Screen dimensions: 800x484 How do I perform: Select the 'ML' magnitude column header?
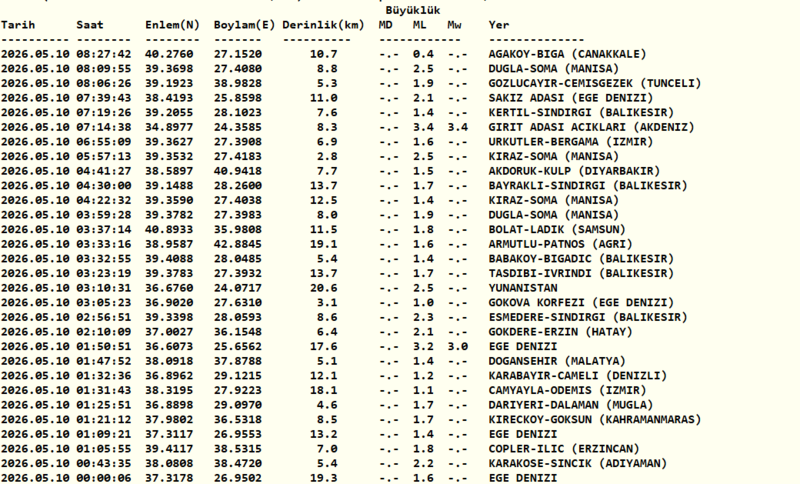tap(419, 25)
